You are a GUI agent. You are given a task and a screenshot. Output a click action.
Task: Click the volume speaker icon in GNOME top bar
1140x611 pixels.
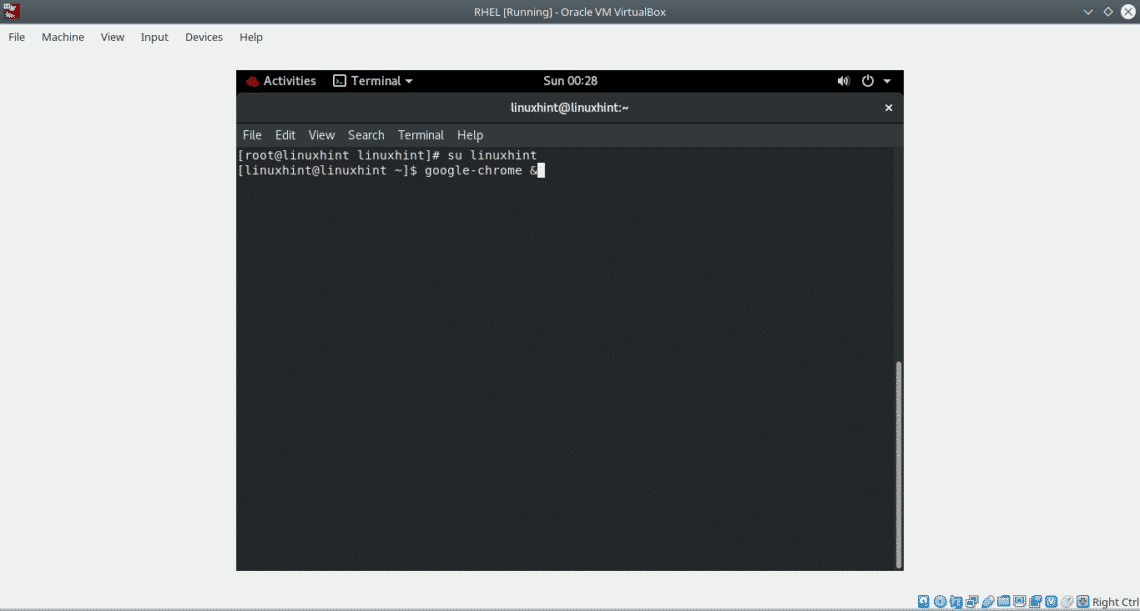click(x=843, y=81)
